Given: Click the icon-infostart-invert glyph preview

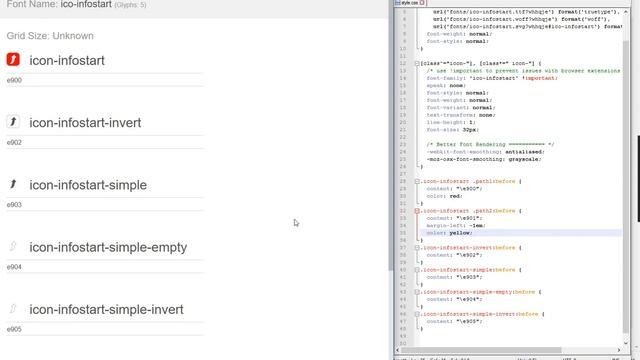Looking at the screenshot, I should 13,122.
